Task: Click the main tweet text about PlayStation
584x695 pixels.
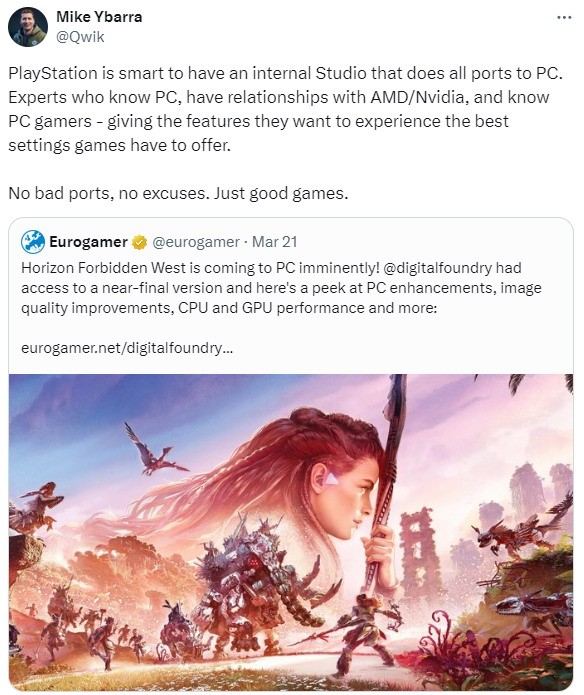Action: (x=285, y=109)
